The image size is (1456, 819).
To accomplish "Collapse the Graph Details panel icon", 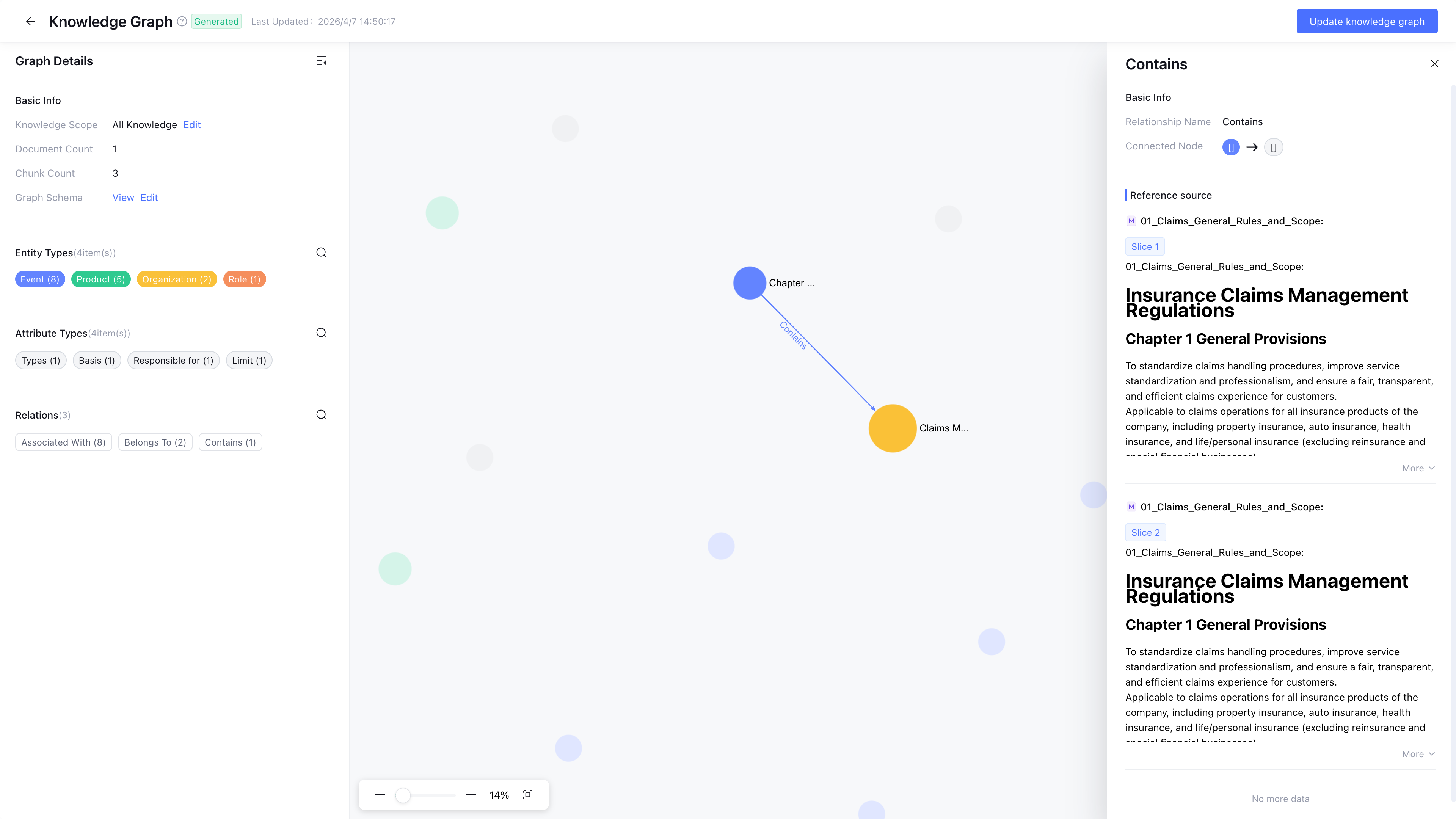I will click(x=321, y=61).
